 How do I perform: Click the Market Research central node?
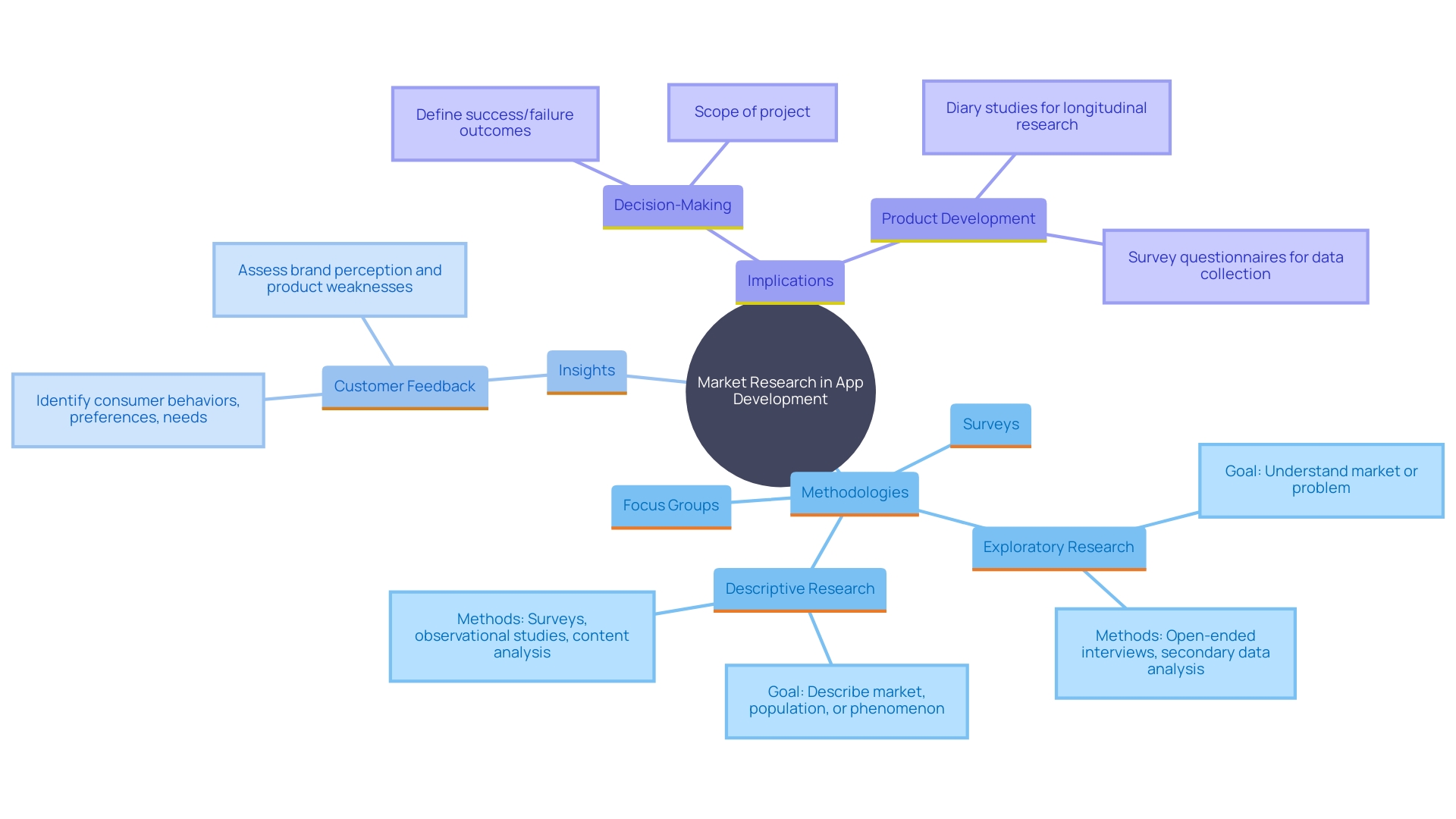780,401
